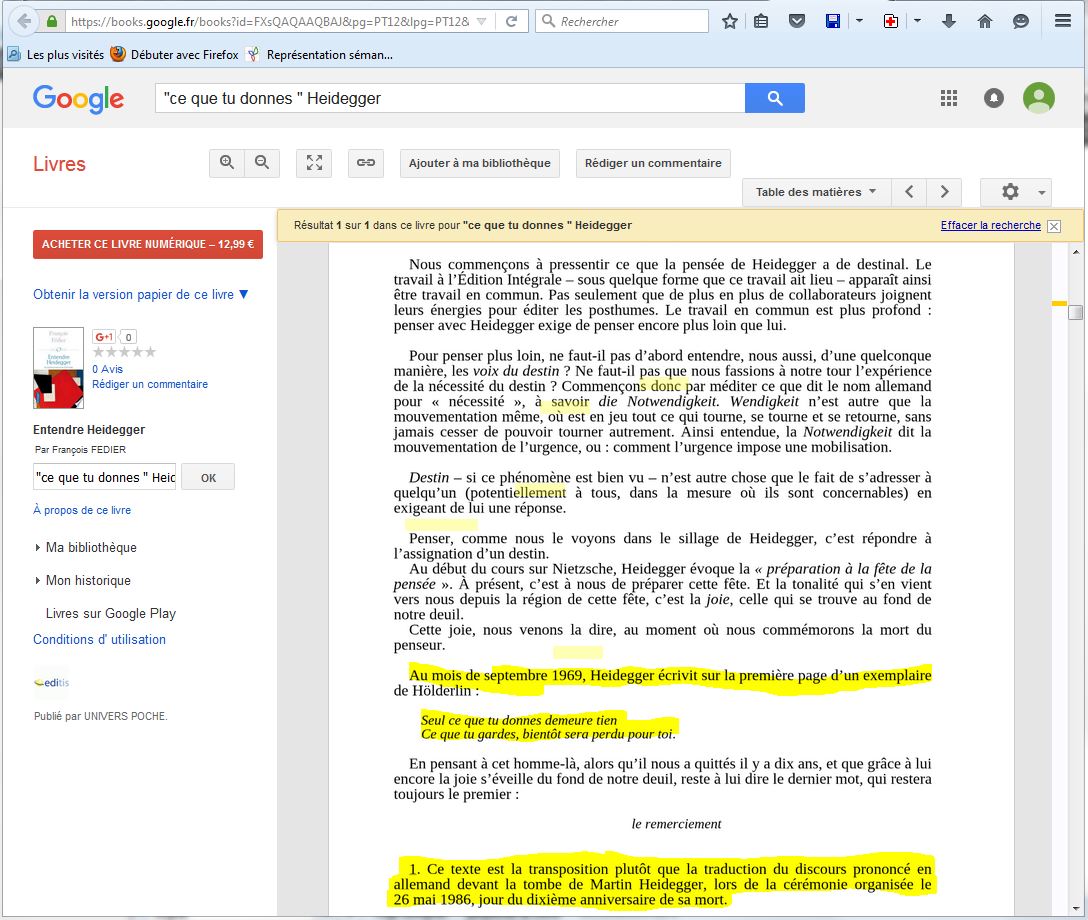Open the settings gear dropdown
This screenshot has height=920, width=1088.
pyautogui.click(x=1015, y=192)
